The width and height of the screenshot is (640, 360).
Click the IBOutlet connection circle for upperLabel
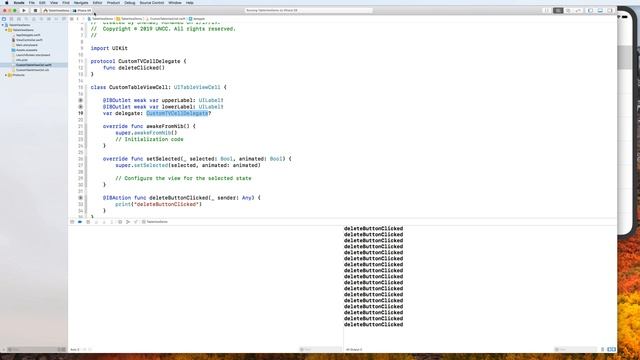[x=80, y=100]
